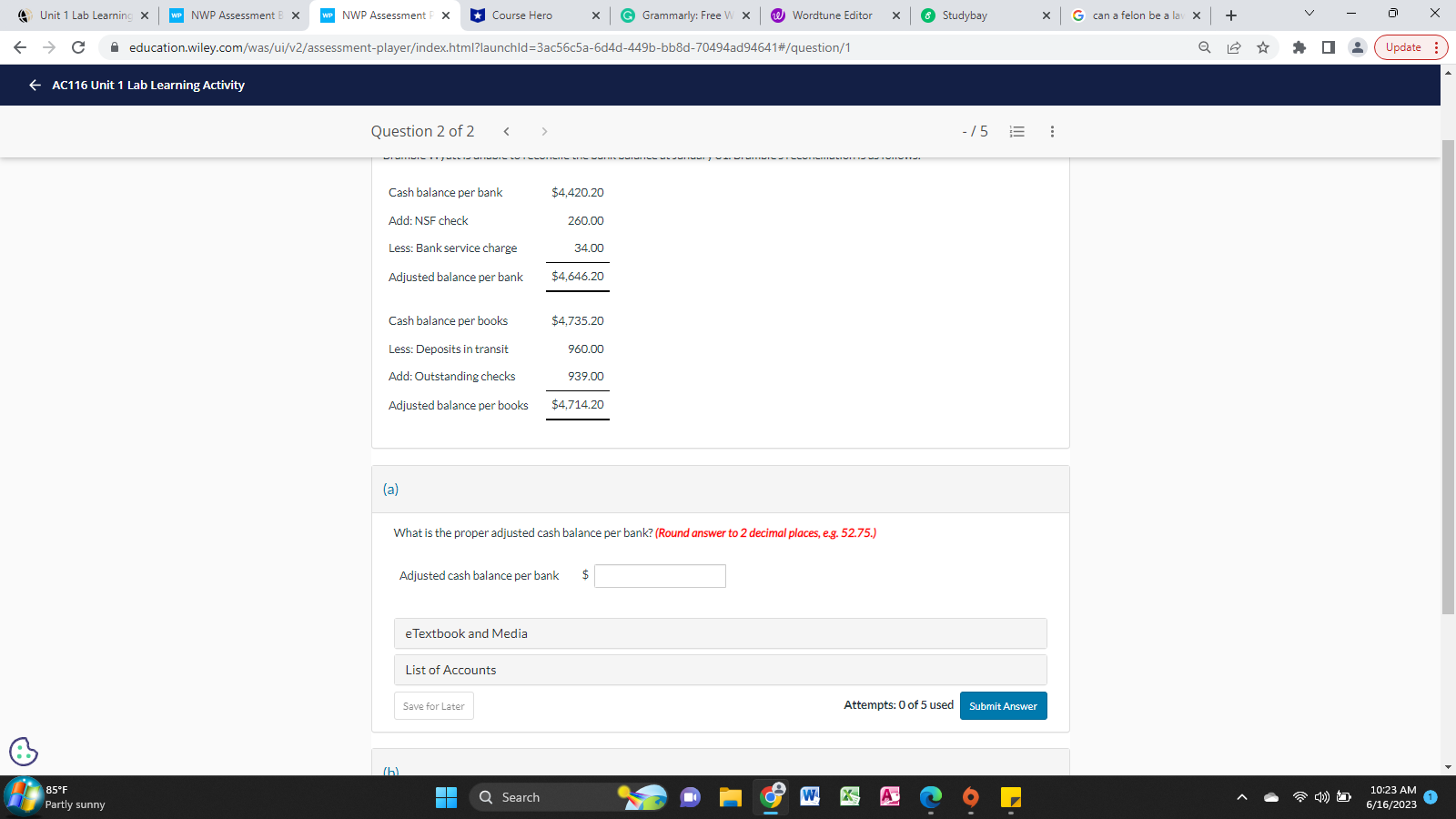Click the Adjusted cash balance per bank field
The width and height of the screenshot is (1456, 819).
(660, 576)
